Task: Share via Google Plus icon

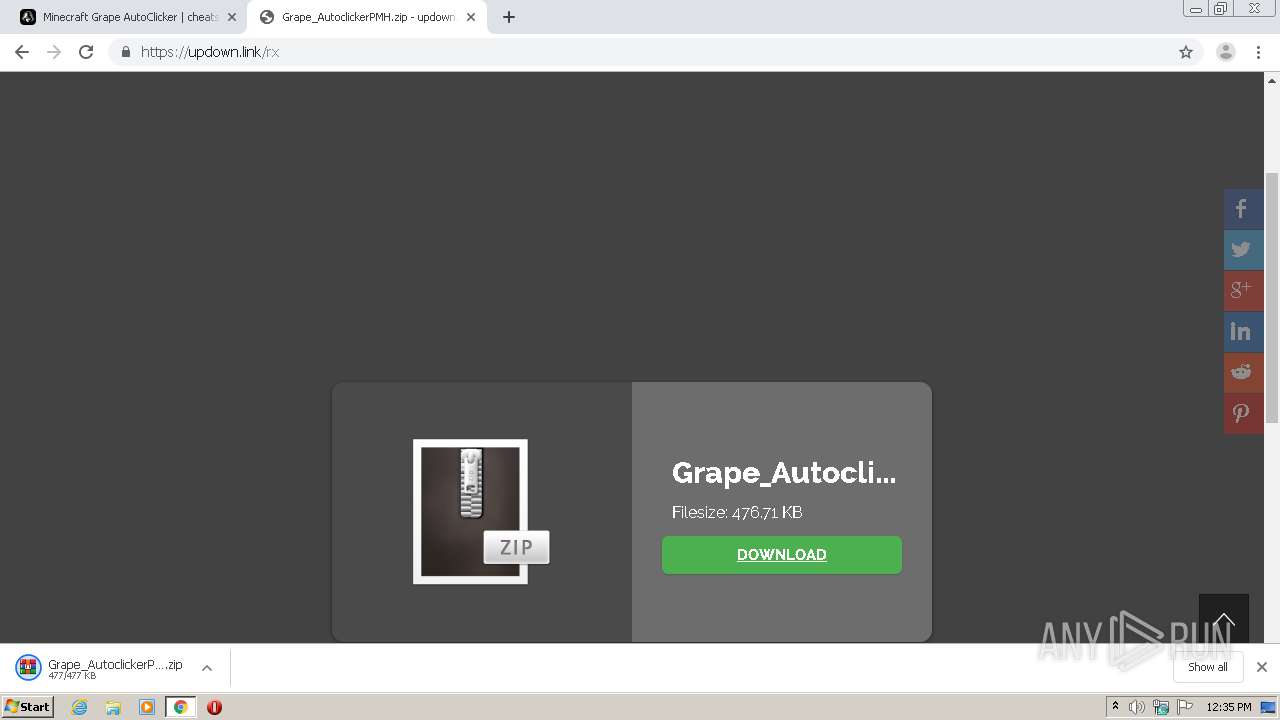Action: (x=1243, y=291)
